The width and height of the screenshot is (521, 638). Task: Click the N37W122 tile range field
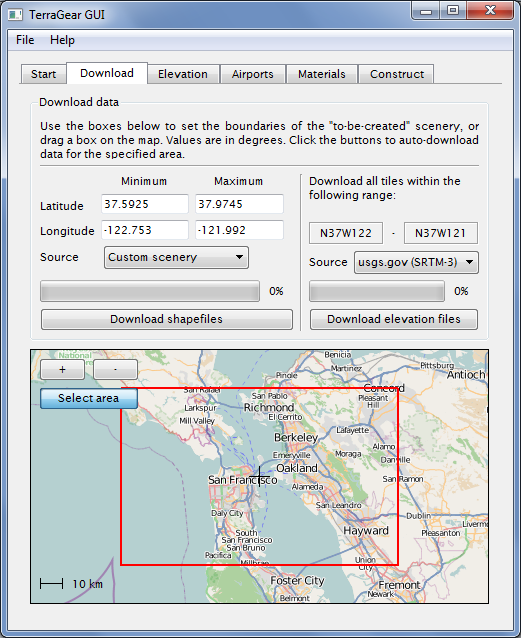pyautogui.click(x=346, y=233)
